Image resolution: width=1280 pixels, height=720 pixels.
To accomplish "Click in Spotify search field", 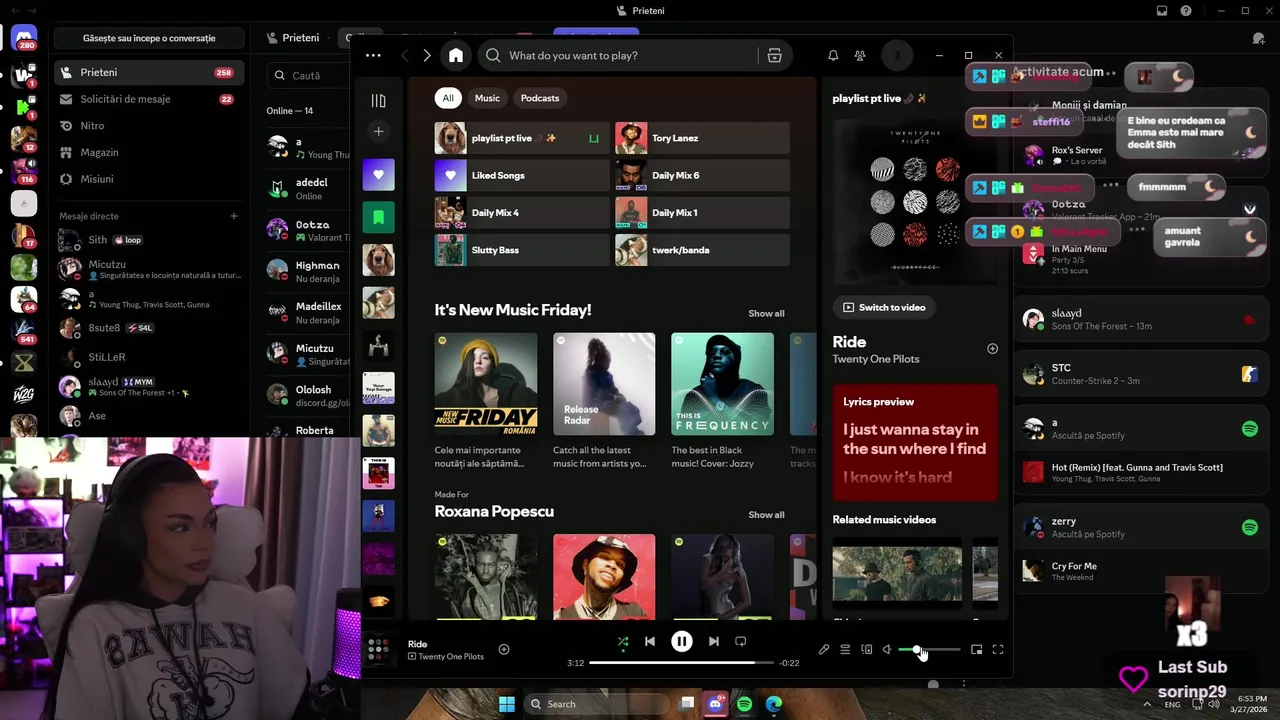I will (620, 55).
